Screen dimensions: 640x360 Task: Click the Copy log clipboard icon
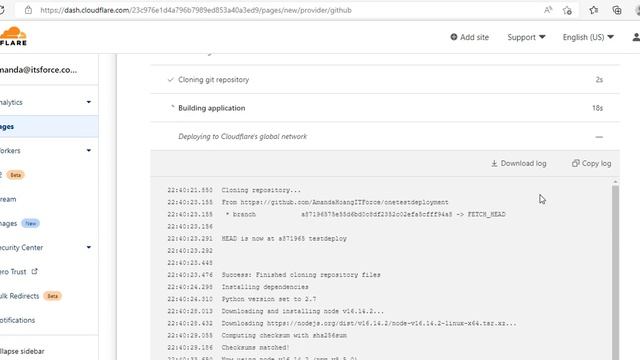pyautogui.click(x=576, y=163)
